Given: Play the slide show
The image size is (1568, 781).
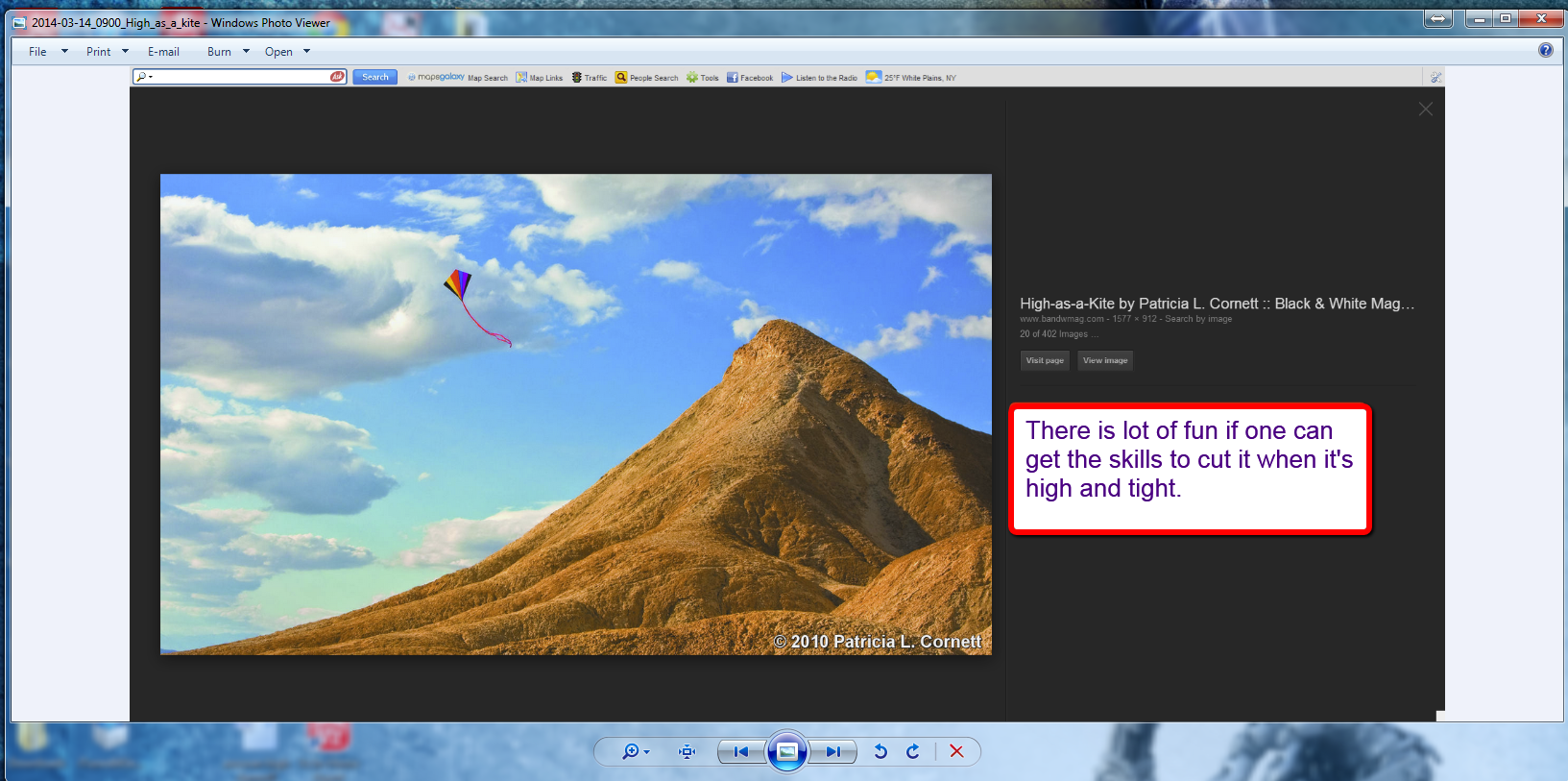Looking at the screenshot, I should [x=786, y=751].
